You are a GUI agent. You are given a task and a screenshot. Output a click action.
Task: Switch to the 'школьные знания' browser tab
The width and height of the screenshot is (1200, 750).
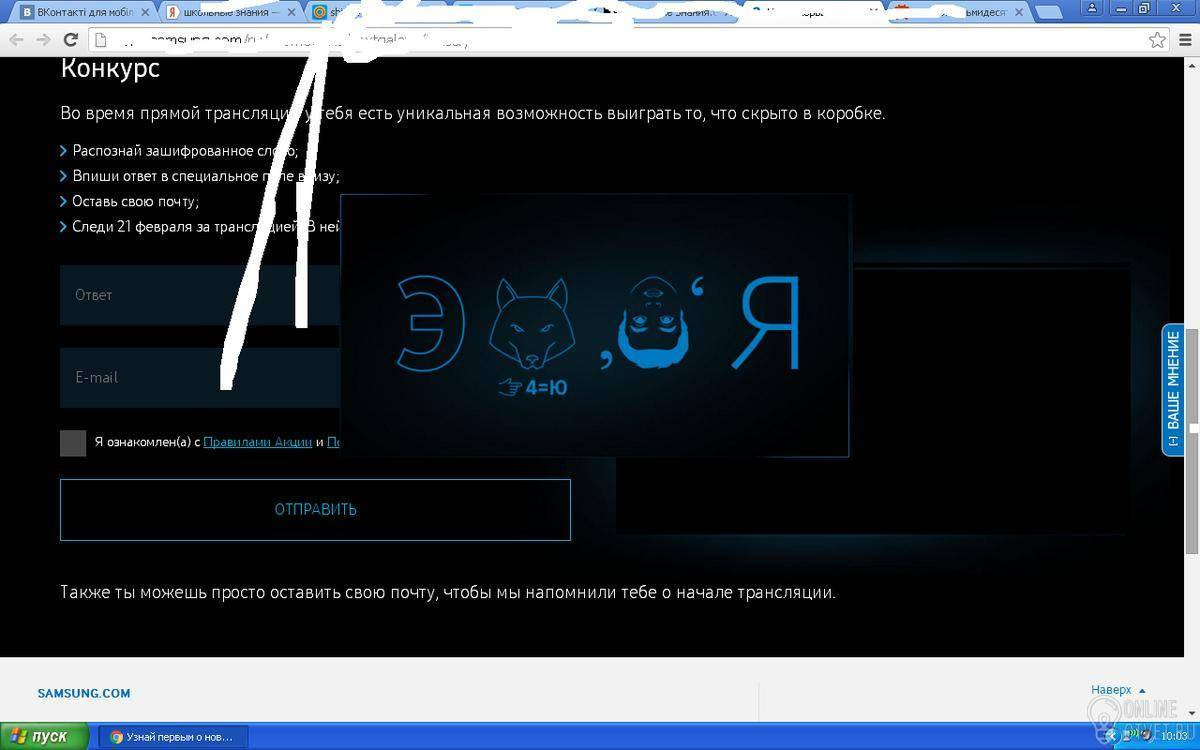click(231, 13)
